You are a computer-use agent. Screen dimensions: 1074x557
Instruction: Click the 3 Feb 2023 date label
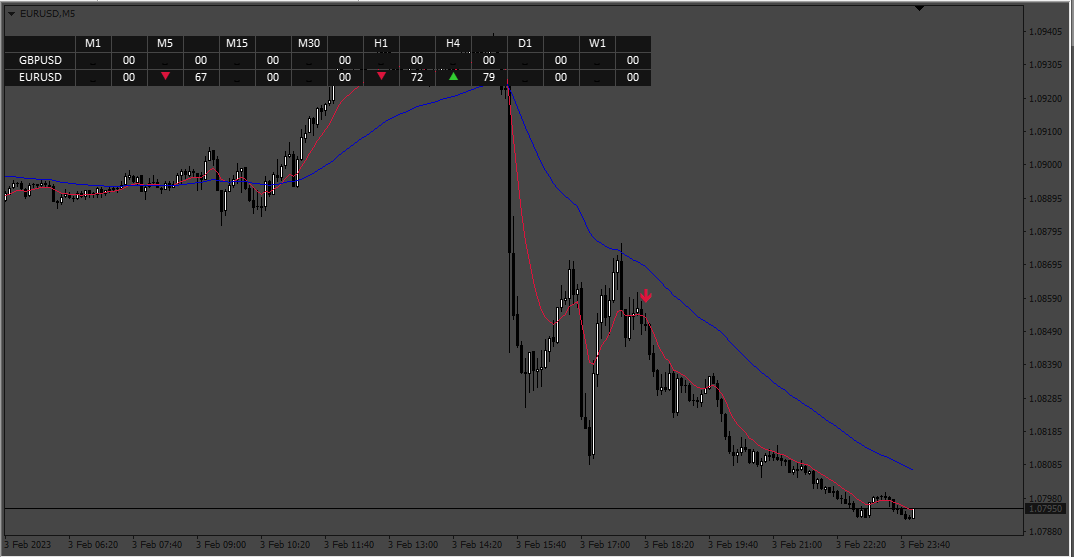(x=28, y=545)
